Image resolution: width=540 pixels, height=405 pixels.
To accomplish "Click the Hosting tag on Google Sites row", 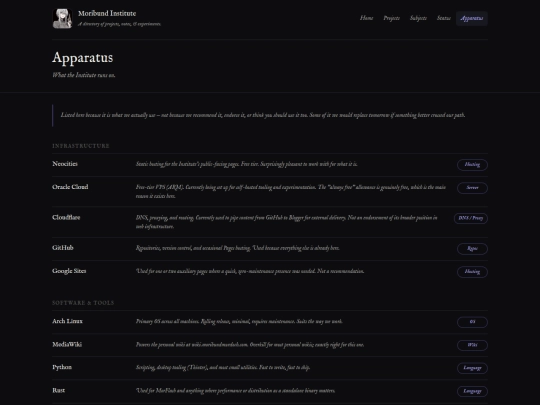I will [x=472, y=272].
